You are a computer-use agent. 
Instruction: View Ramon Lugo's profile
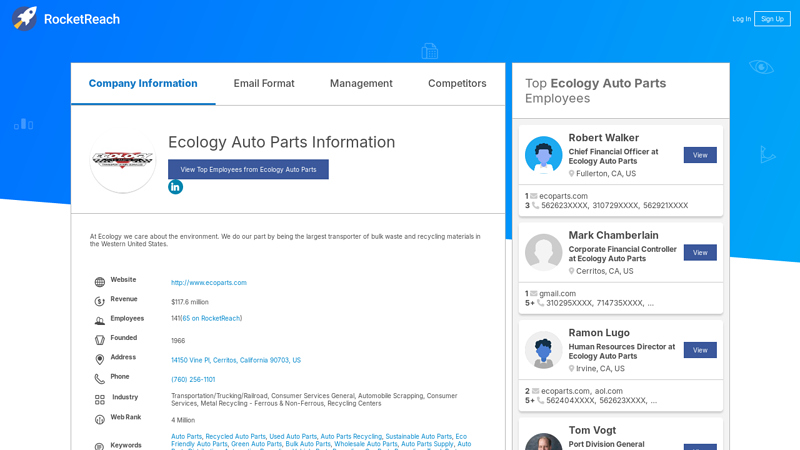pyautogui.click(x=700, y=350)
